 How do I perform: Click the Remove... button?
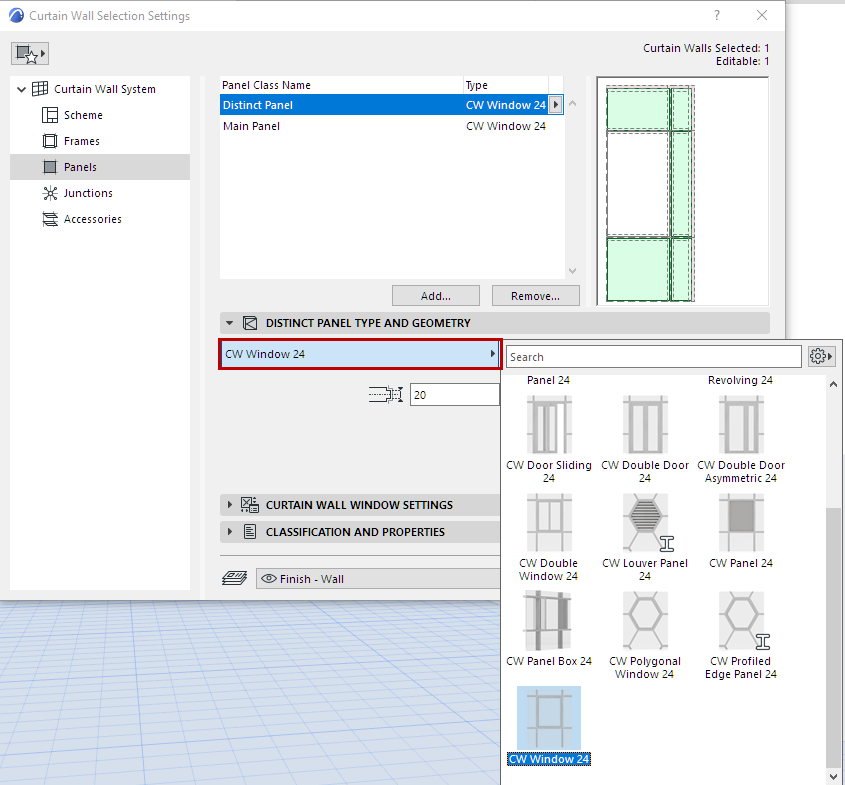[x=535, y=296]
